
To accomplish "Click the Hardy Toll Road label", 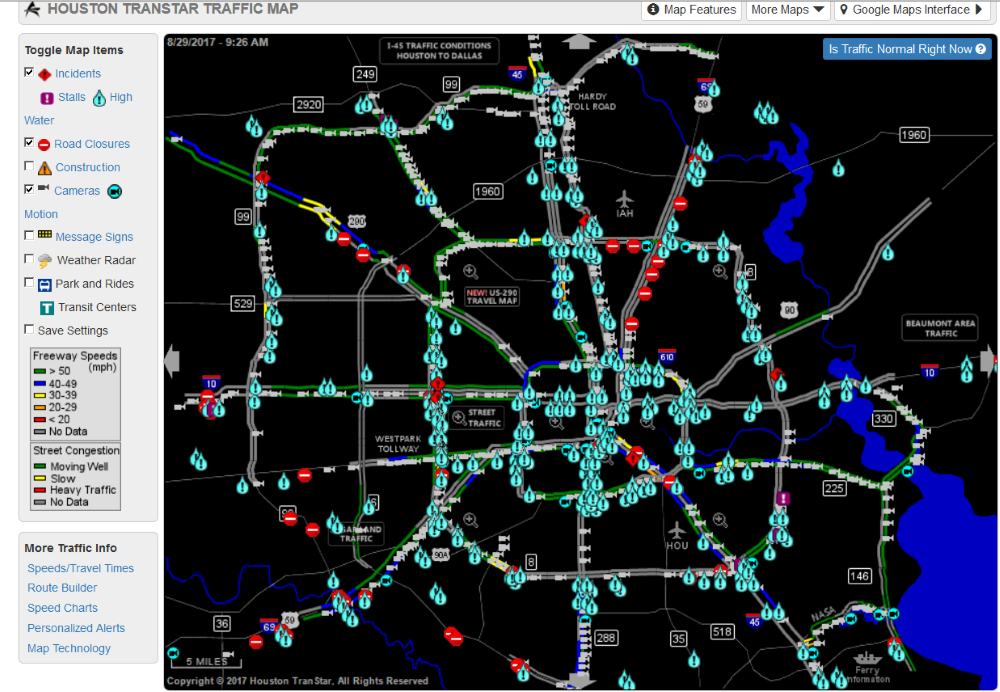I will pos(592,101).
